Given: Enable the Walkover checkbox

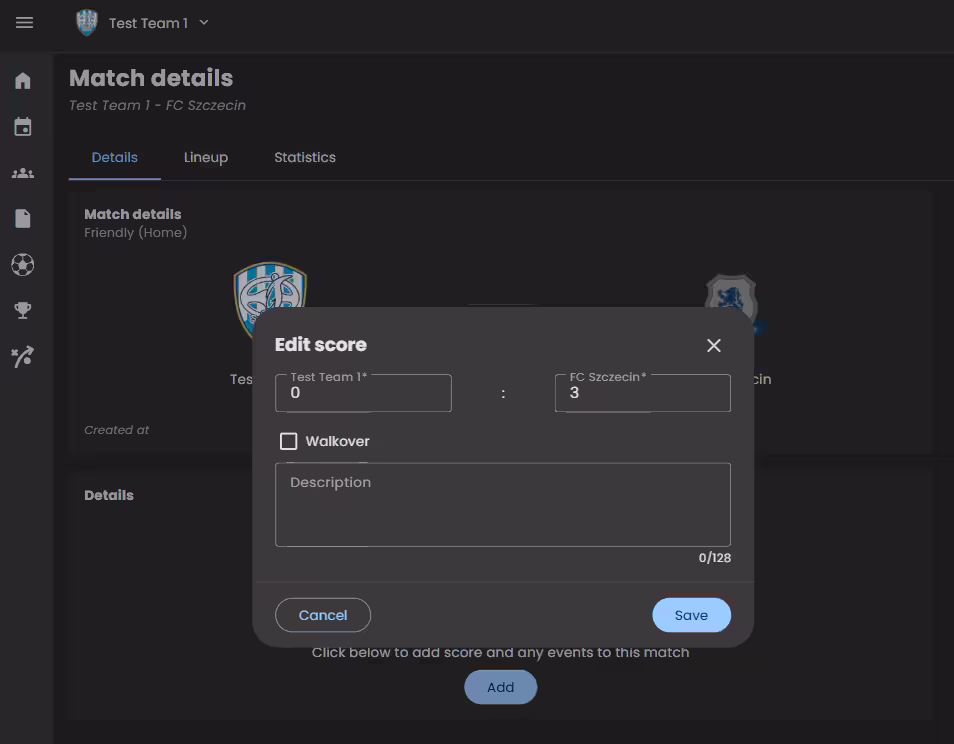Looking at the screenshot, I should tap(289, 441).
